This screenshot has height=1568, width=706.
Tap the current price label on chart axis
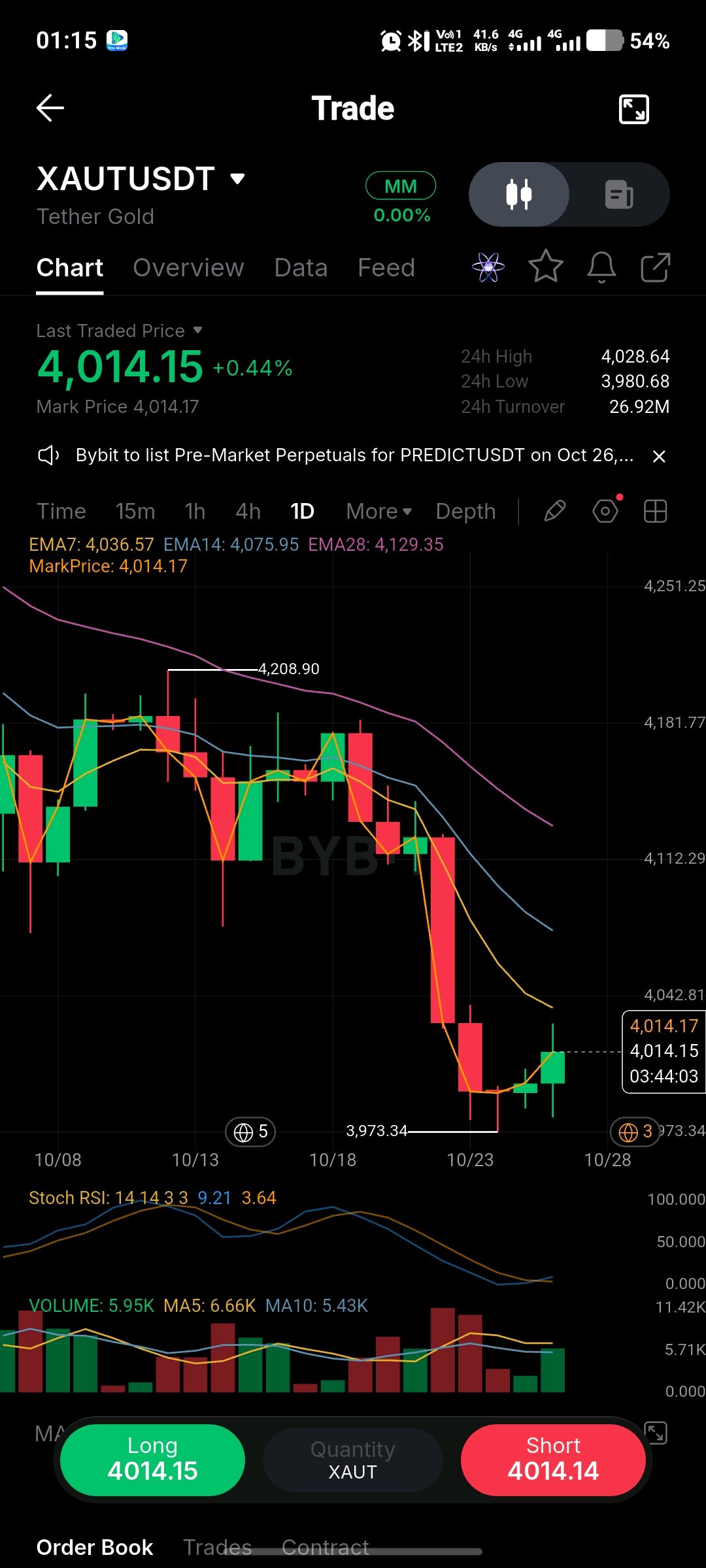click(x=664, y=1051)
